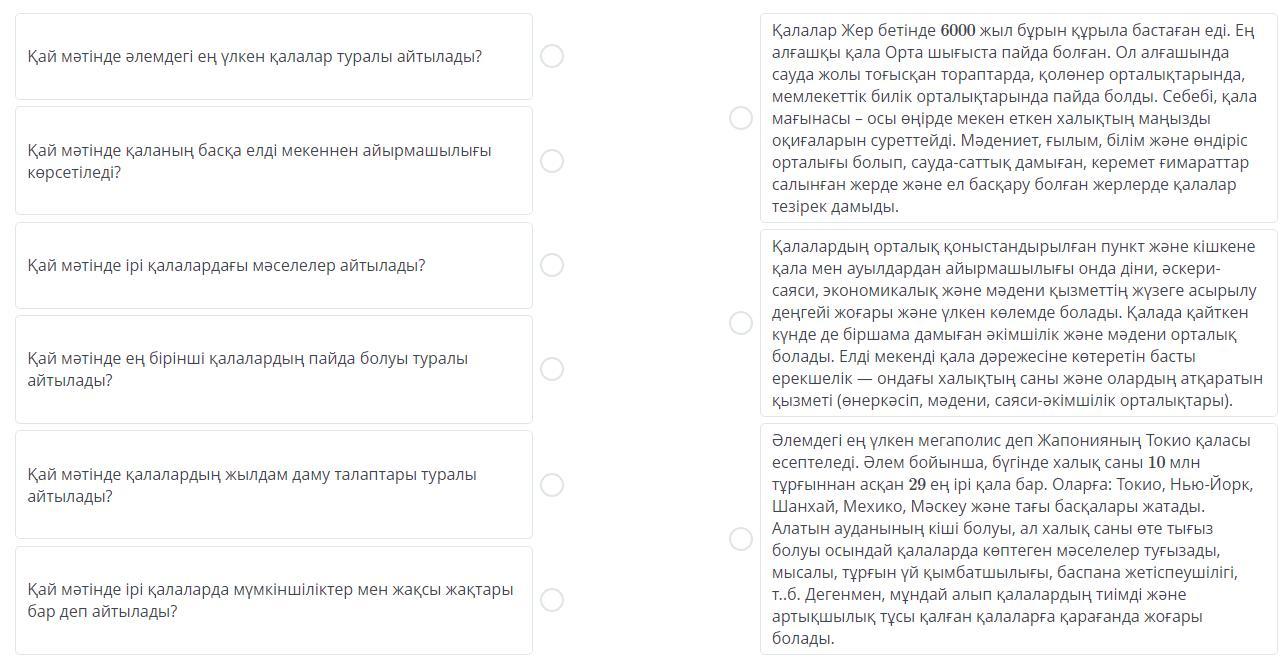Click the question card 'Қай мәтінде әлемдегі ең үлкен қалалар туралы айтылады?'
Viewport: 1284px width, 668px height.
coord(273,57)
